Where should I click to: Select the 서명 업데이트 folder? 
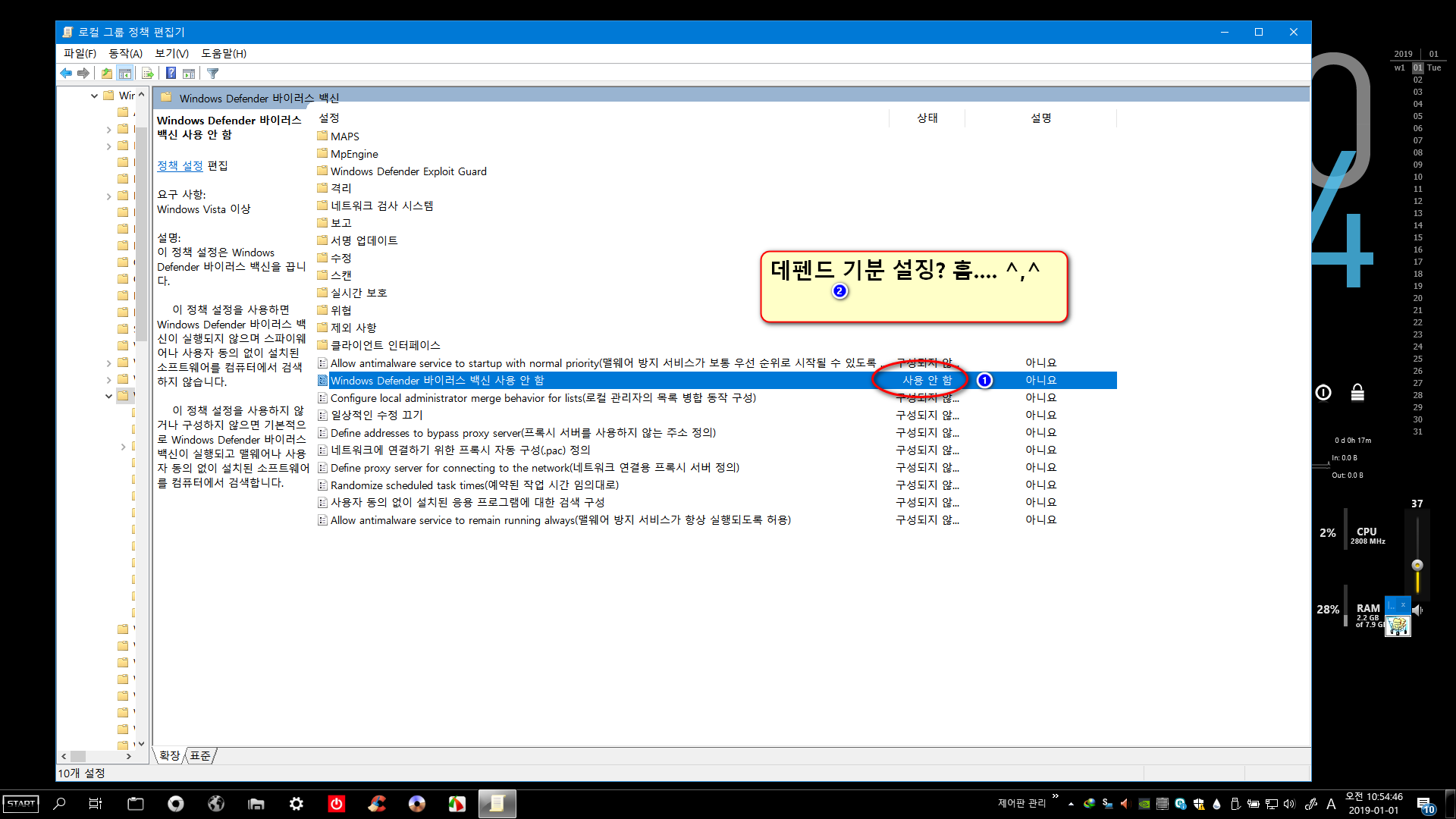[357, 240]
